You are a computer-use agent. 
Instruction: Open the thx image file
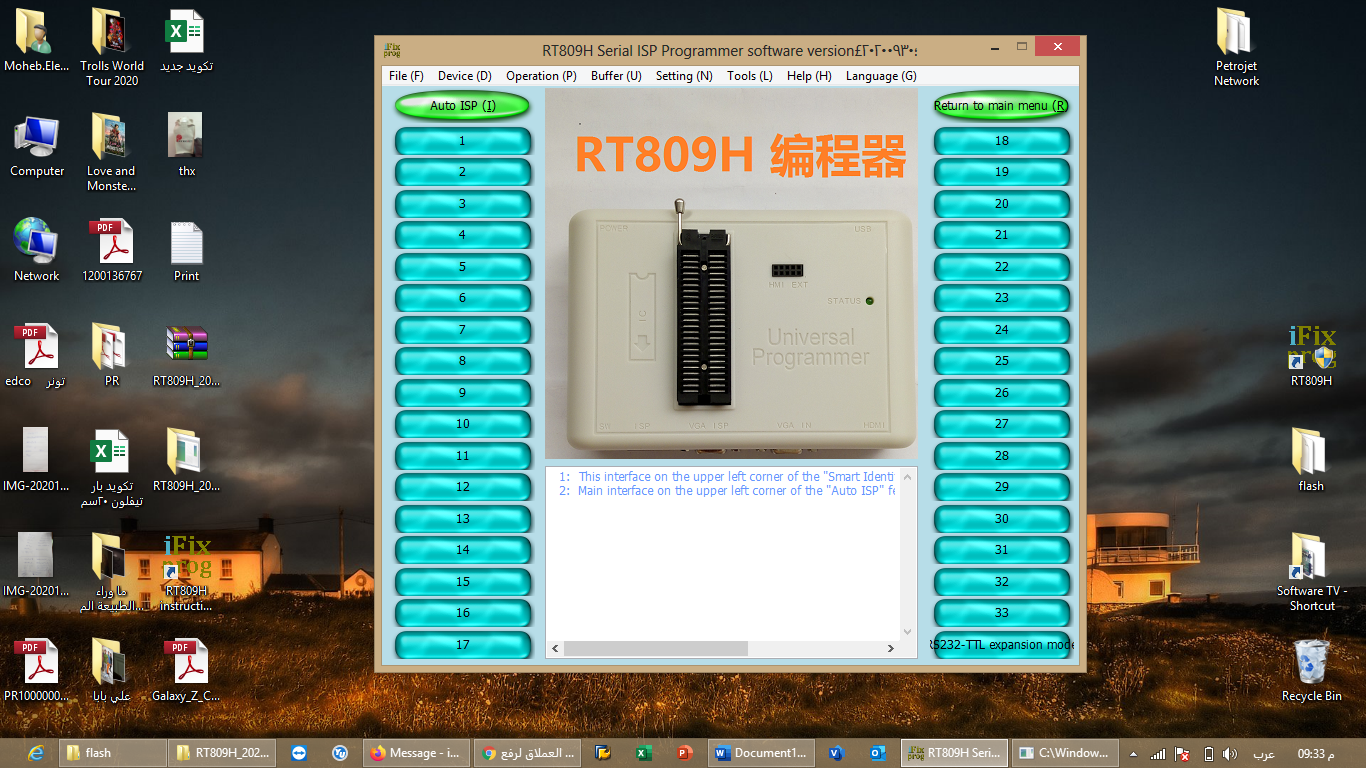[x=186, y=147]
